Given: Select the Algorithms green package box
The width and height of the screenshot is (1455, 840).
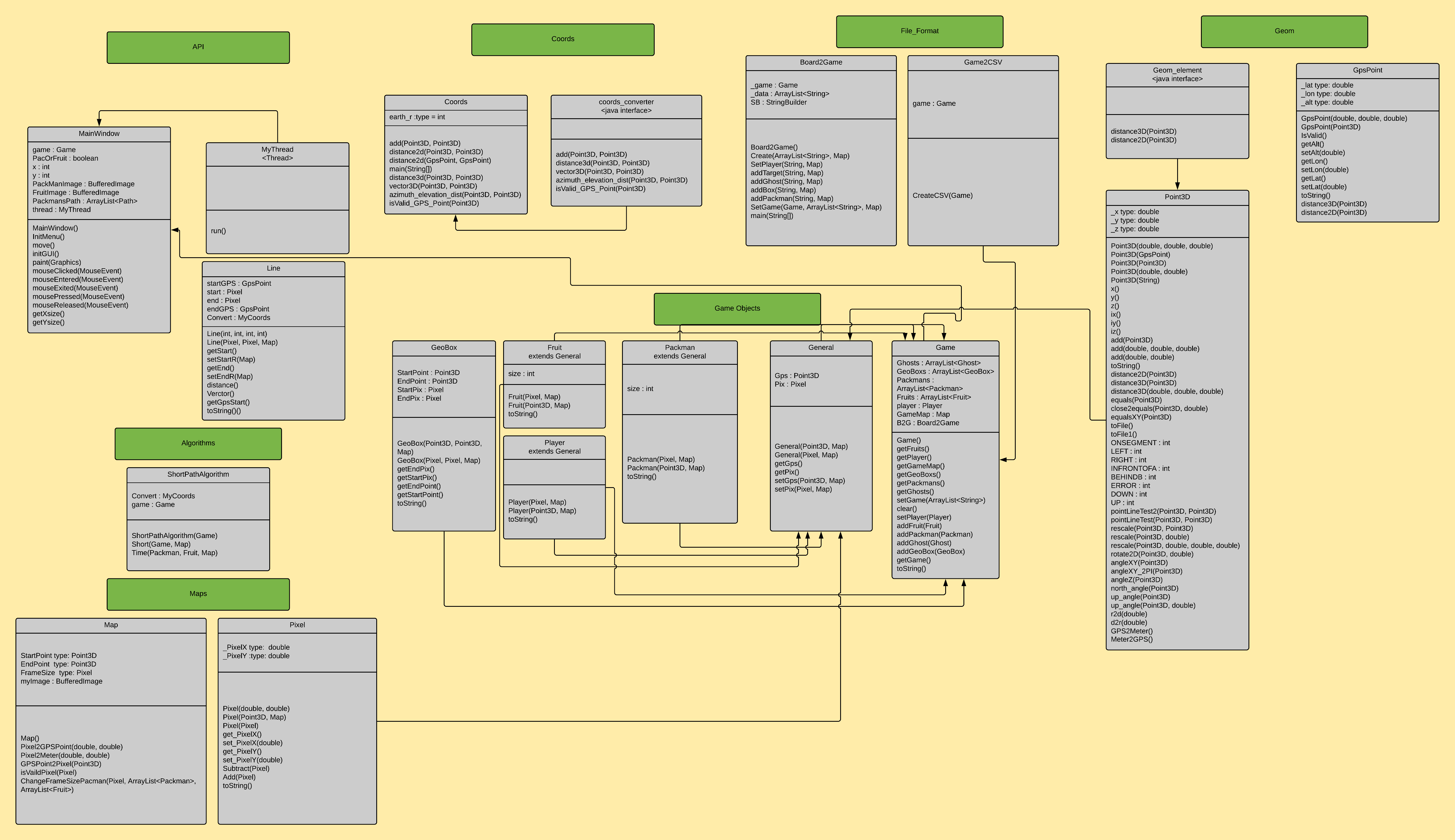Looking at the screenshot, I should pyautogui.click(x=198, y=443).
